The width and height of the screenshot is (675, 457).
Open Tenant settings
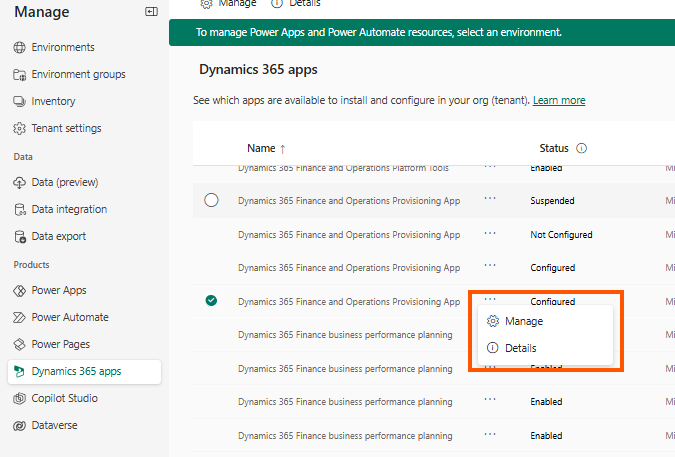tap(66, 128)
